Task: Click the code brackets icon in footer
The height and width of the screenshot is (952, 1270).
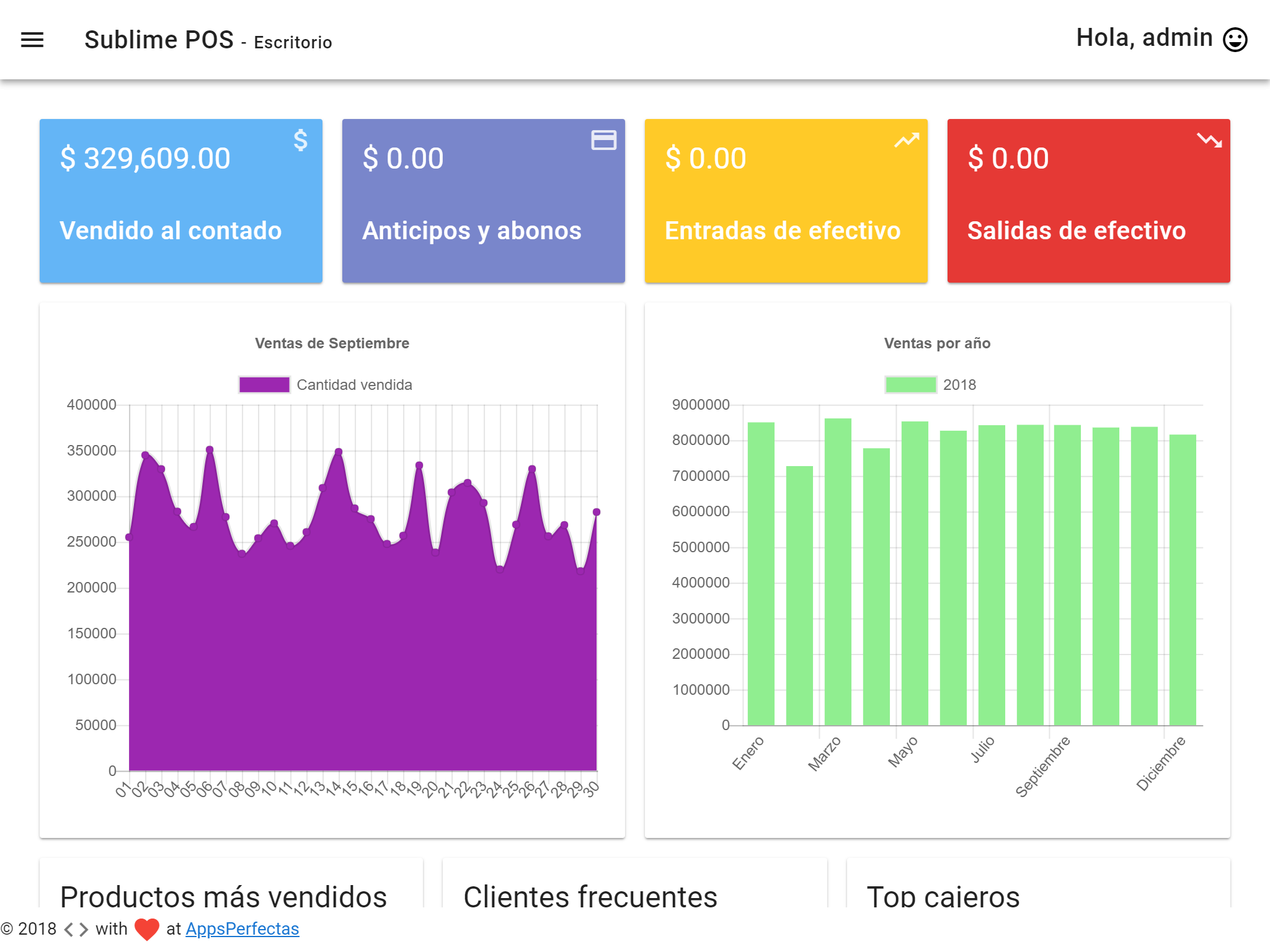Action: pos(76,929)
